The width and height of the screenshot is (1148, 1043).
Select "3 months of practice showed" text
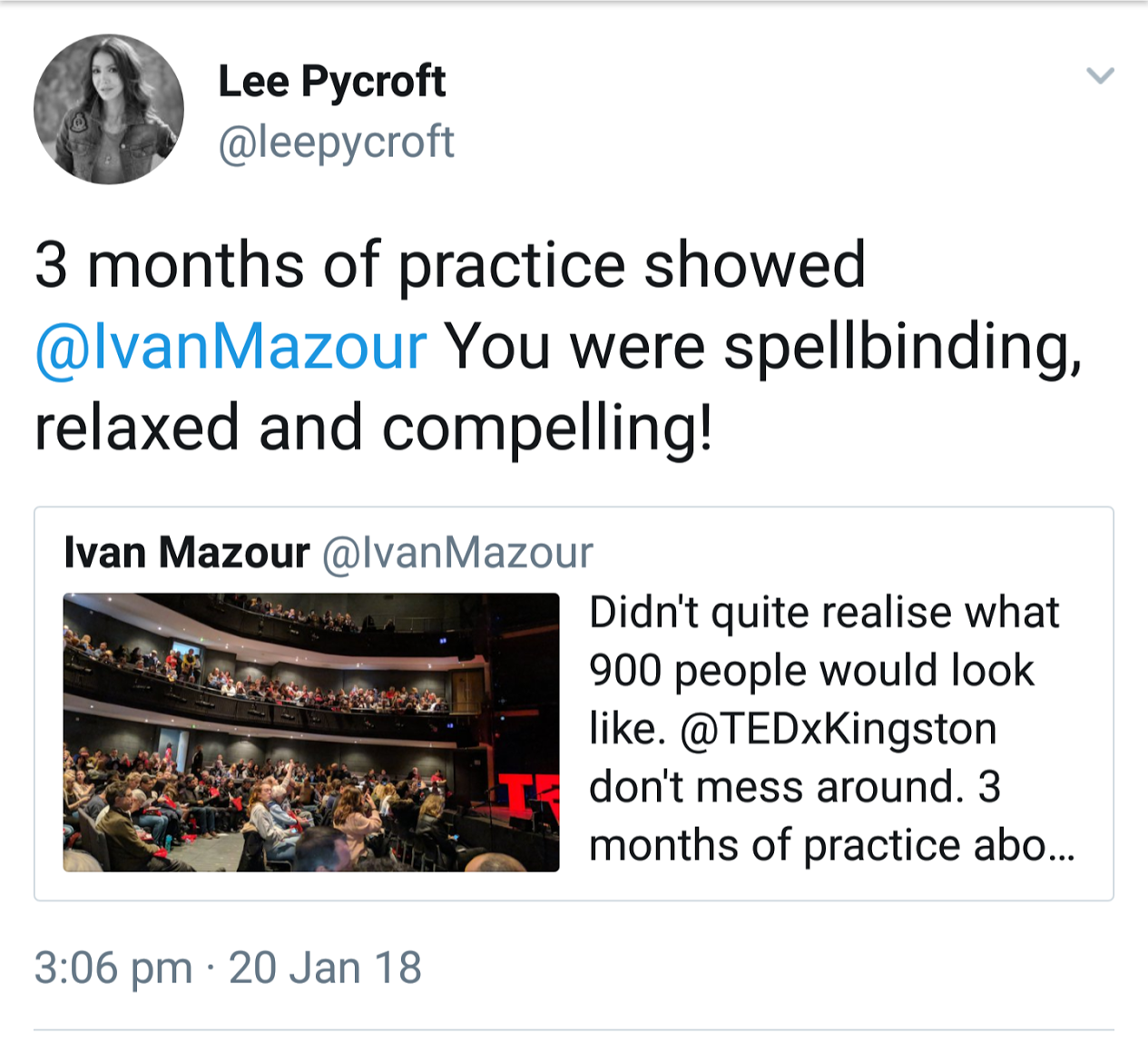[450, 265]
